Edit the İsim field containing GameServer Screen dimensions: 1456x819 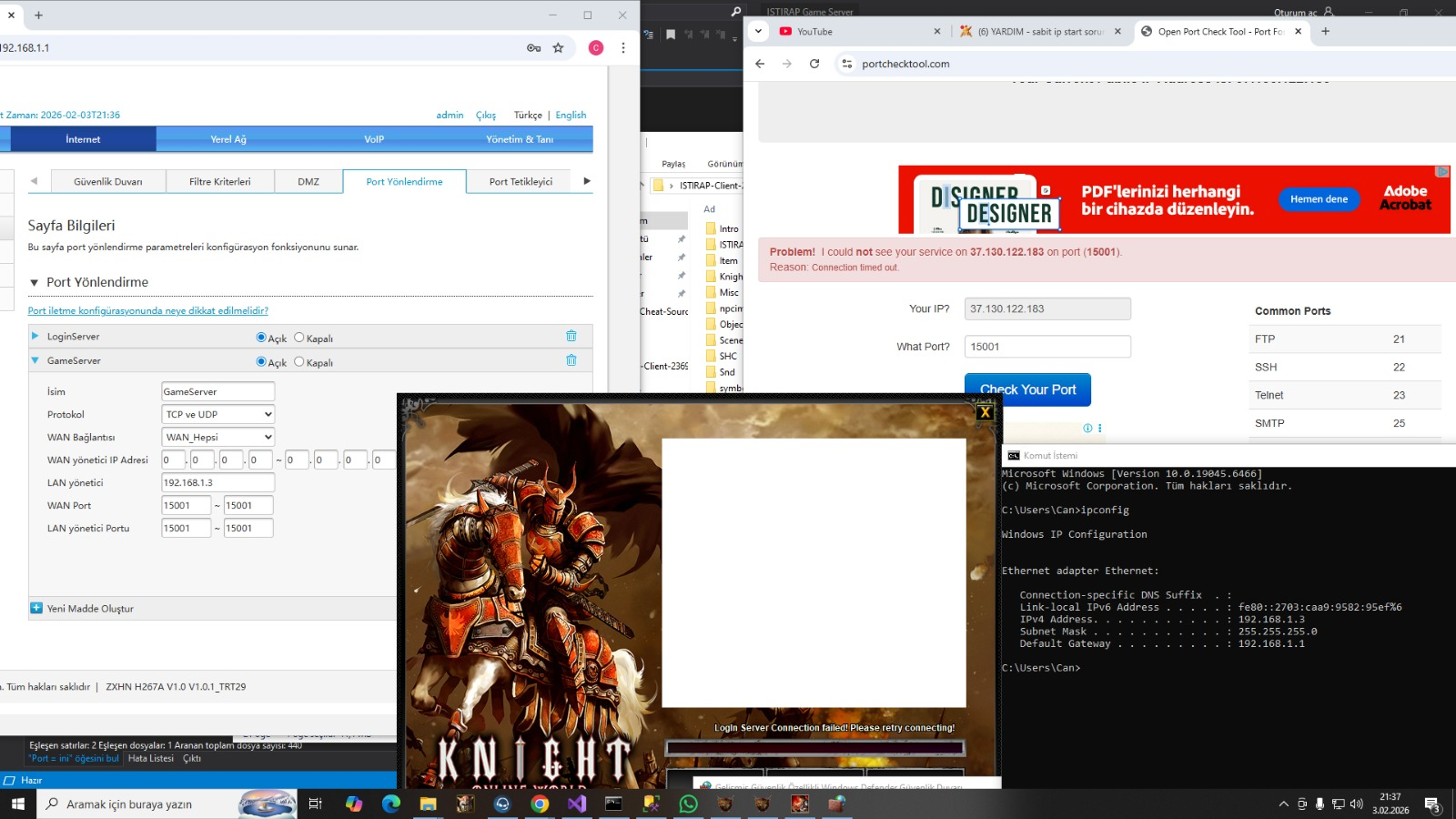coord(218,391)
